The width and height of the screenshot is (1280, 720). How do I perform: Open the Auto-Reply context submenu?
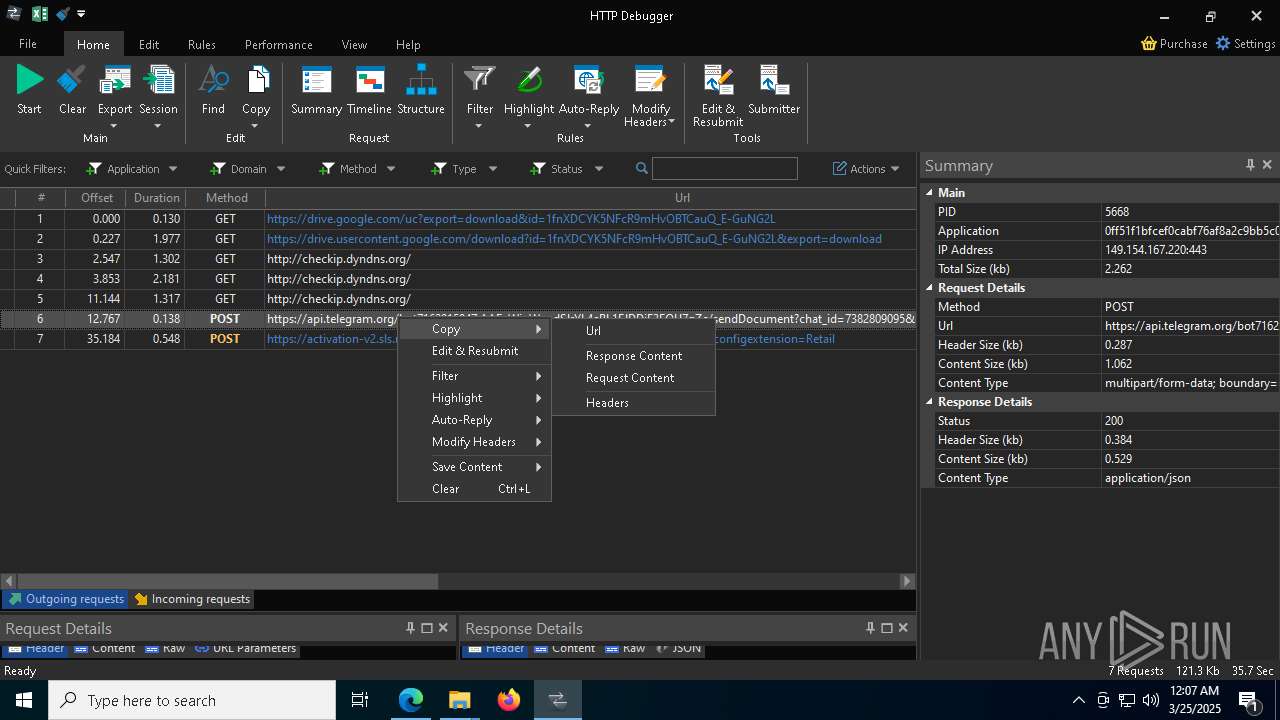[475, 420]
